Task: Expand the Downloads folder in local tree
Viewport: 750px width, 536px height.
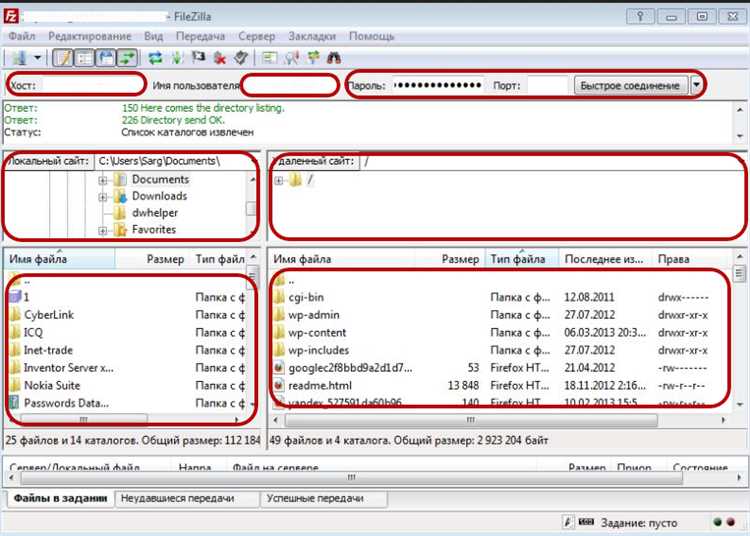Action: click(x=103, y=197)
